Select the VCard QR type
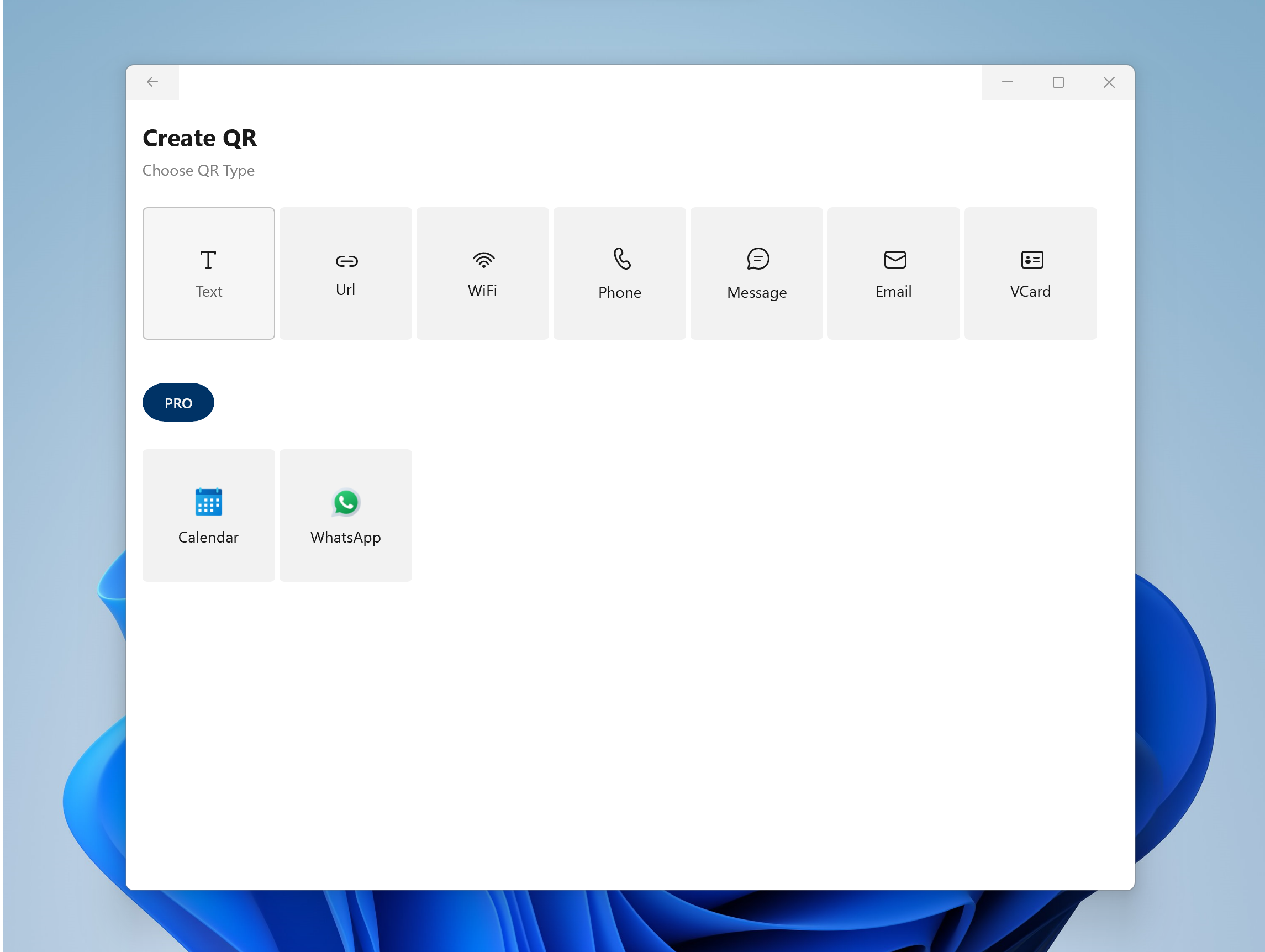Viewport: 1265px width, 952px height. click(1030, 273)
